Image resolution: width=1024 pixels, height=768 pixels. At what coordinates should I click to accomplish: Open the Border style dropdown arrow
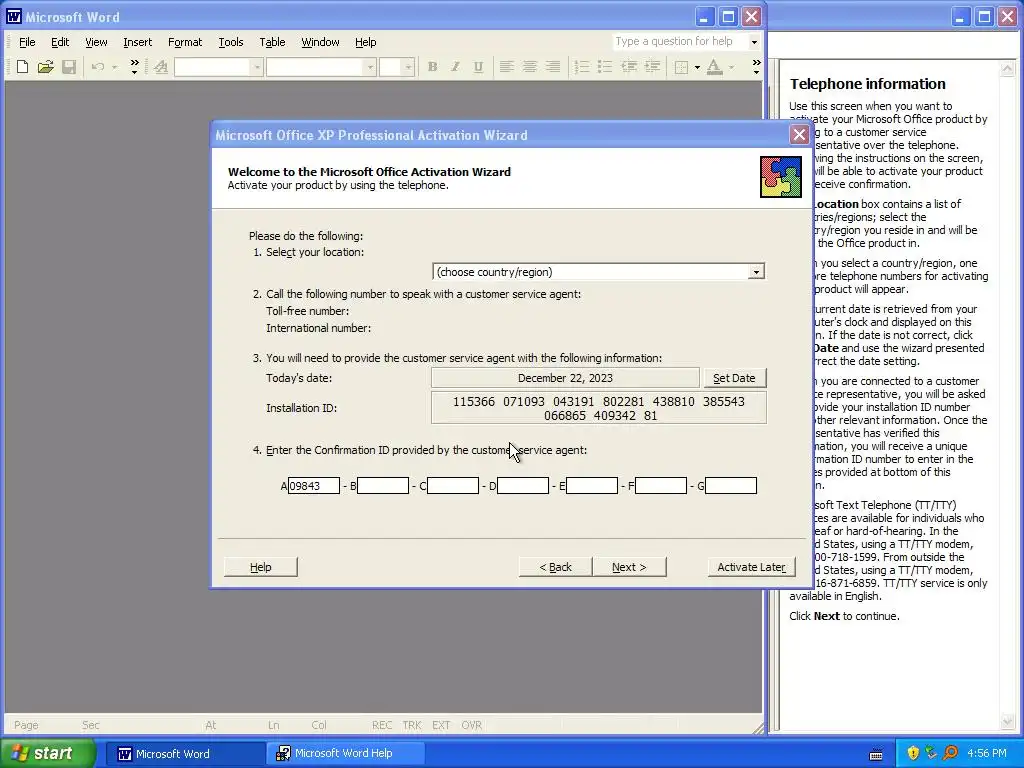[697, 67]
